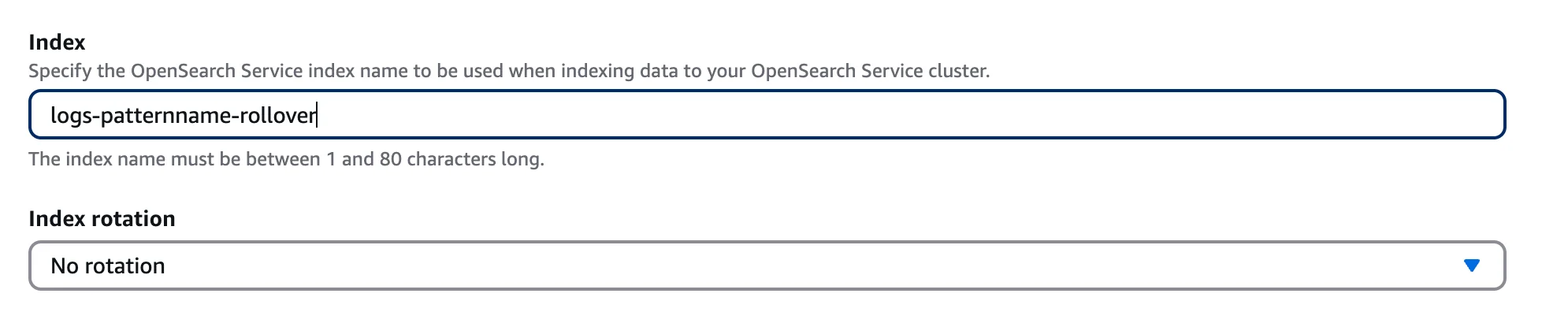
Task: Click the word "logs" in the index field
Action: click(x=71, y=116)
